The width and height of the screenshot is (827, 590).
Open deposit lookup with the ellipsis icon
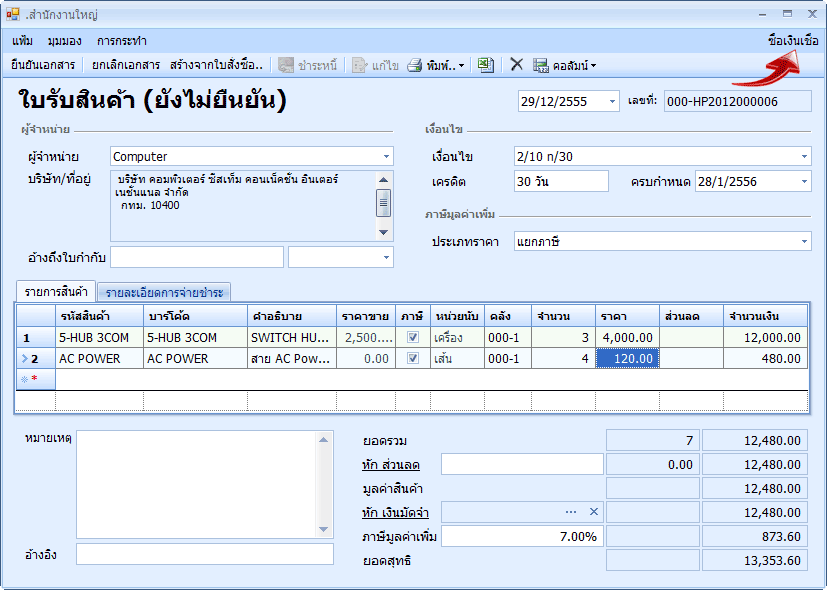tap(571, 512)
